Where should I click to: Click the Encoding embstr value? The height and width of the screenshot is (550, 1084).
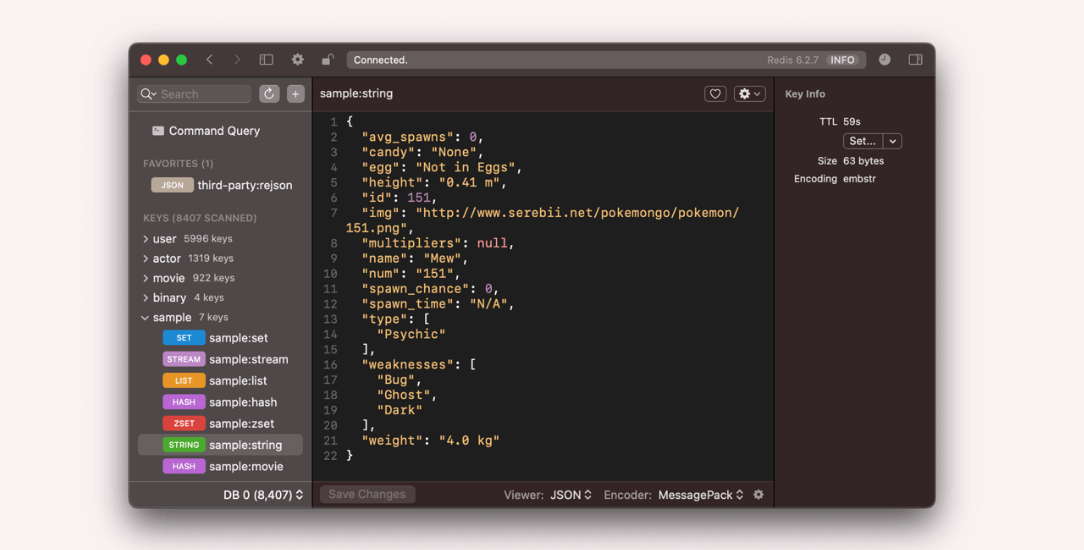pos(859,179)
